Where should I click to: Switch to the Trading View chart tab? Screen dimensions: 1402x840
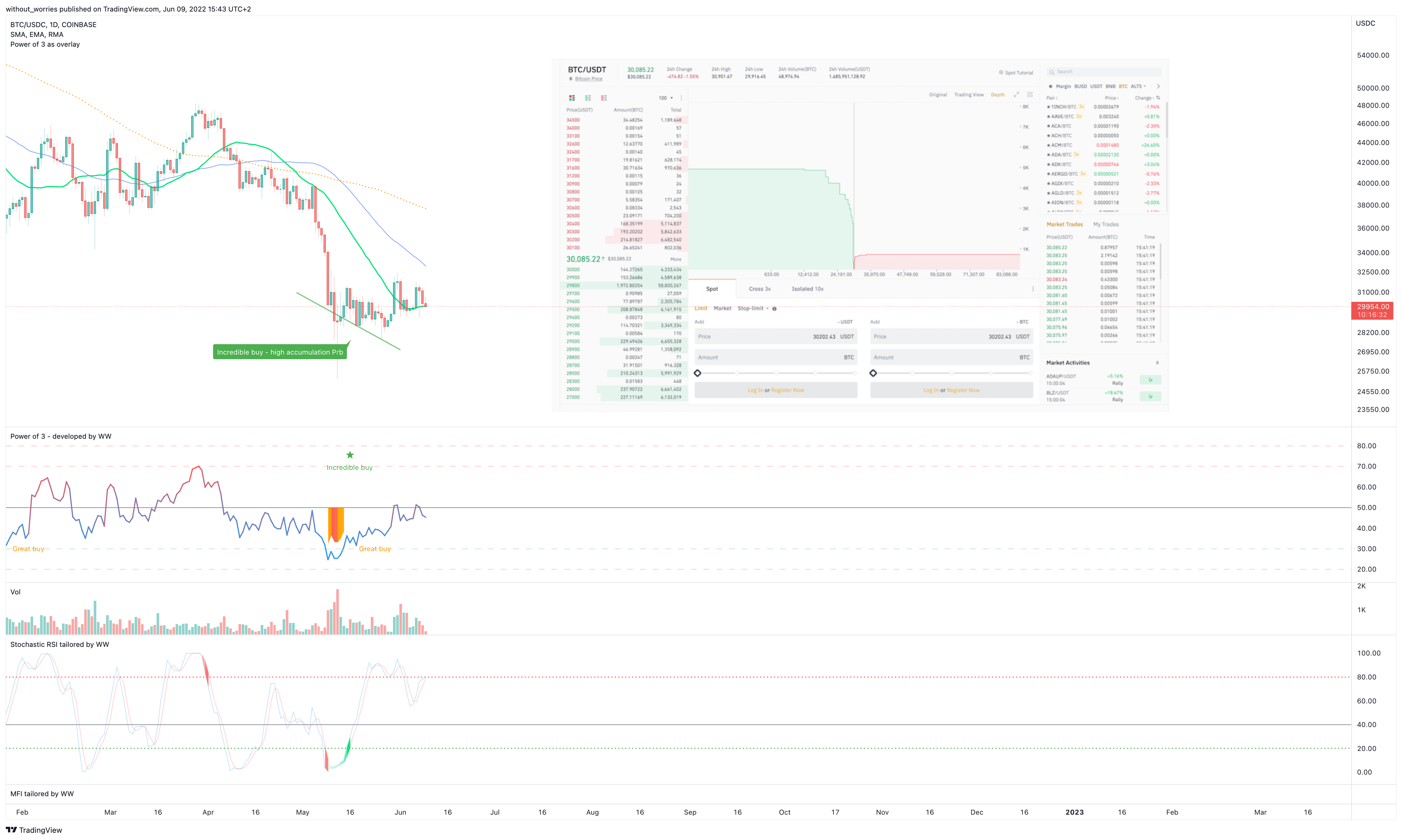click(x=969, y=95)
